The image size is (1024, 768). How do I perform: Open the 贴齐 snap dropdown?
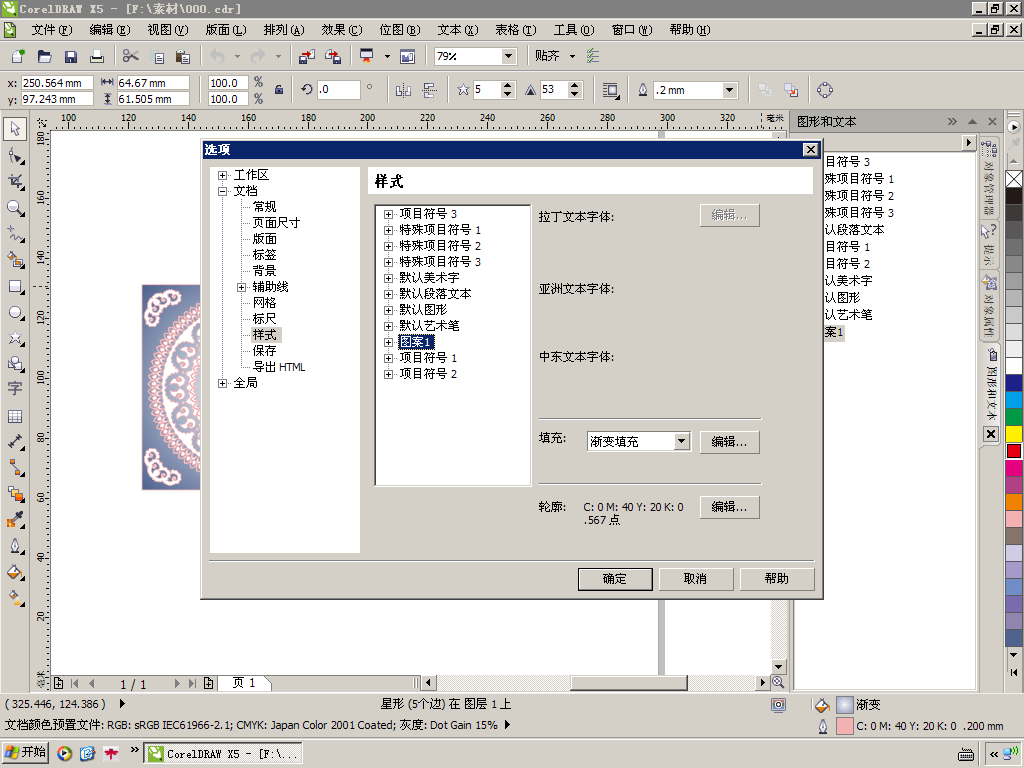[573, 56]
